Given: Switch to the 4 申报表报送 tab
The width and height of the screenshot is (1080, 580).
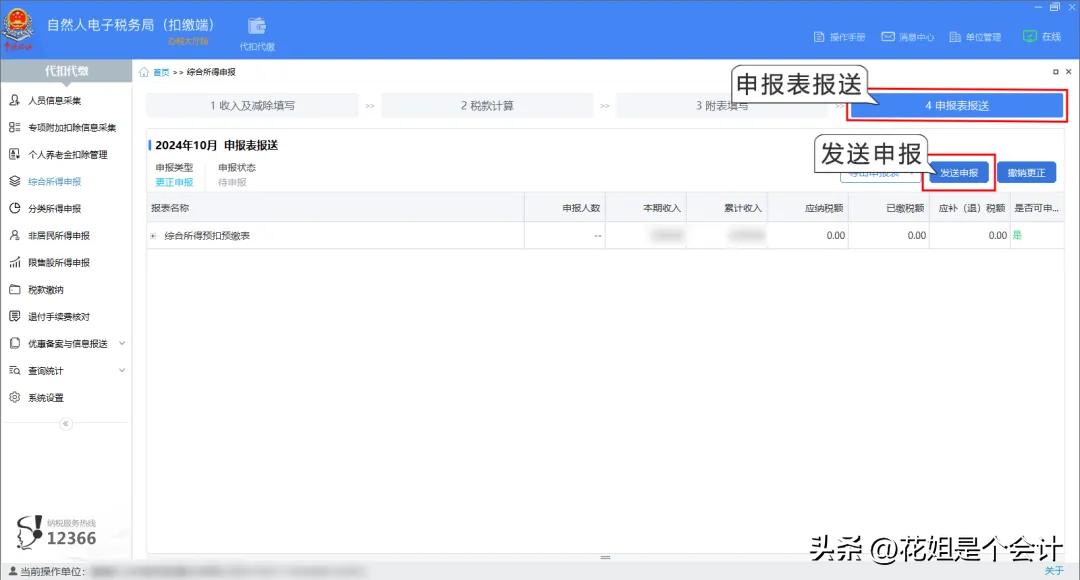Looking at the screenshot, I should [x=956, y=105].
